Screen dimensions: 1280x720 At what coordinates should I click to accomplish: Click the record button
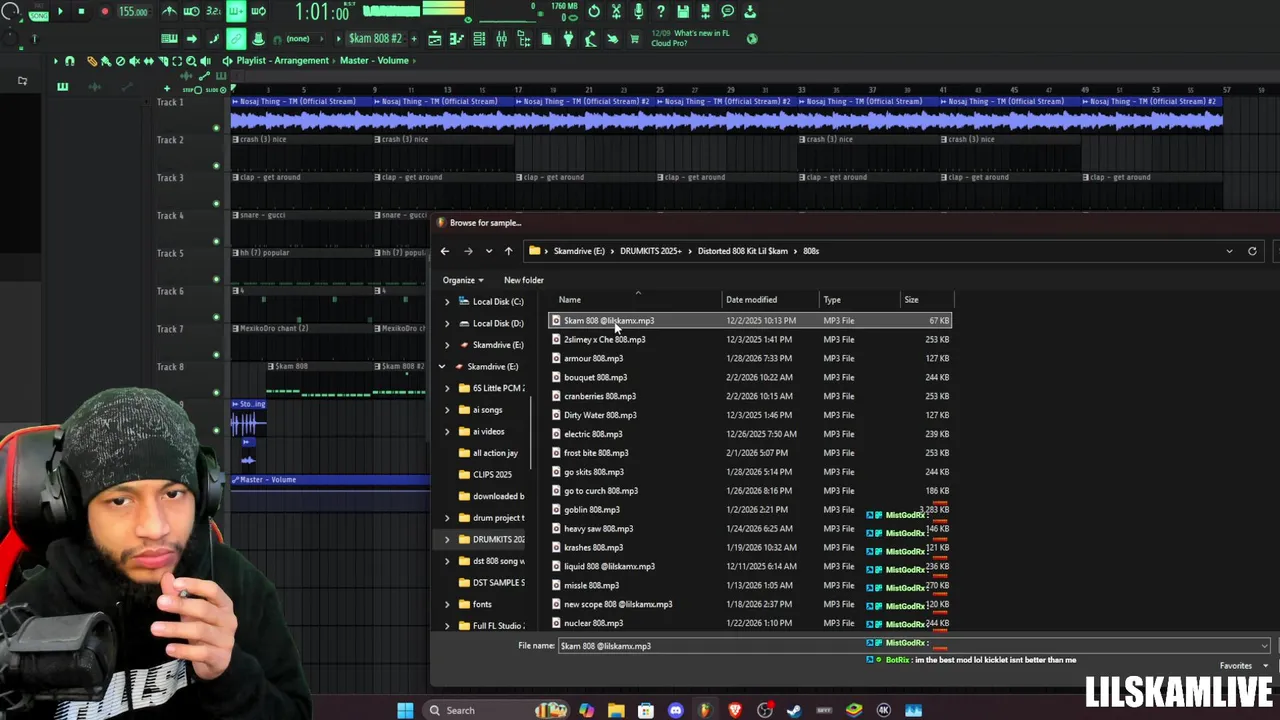click(x=104, y=12)
